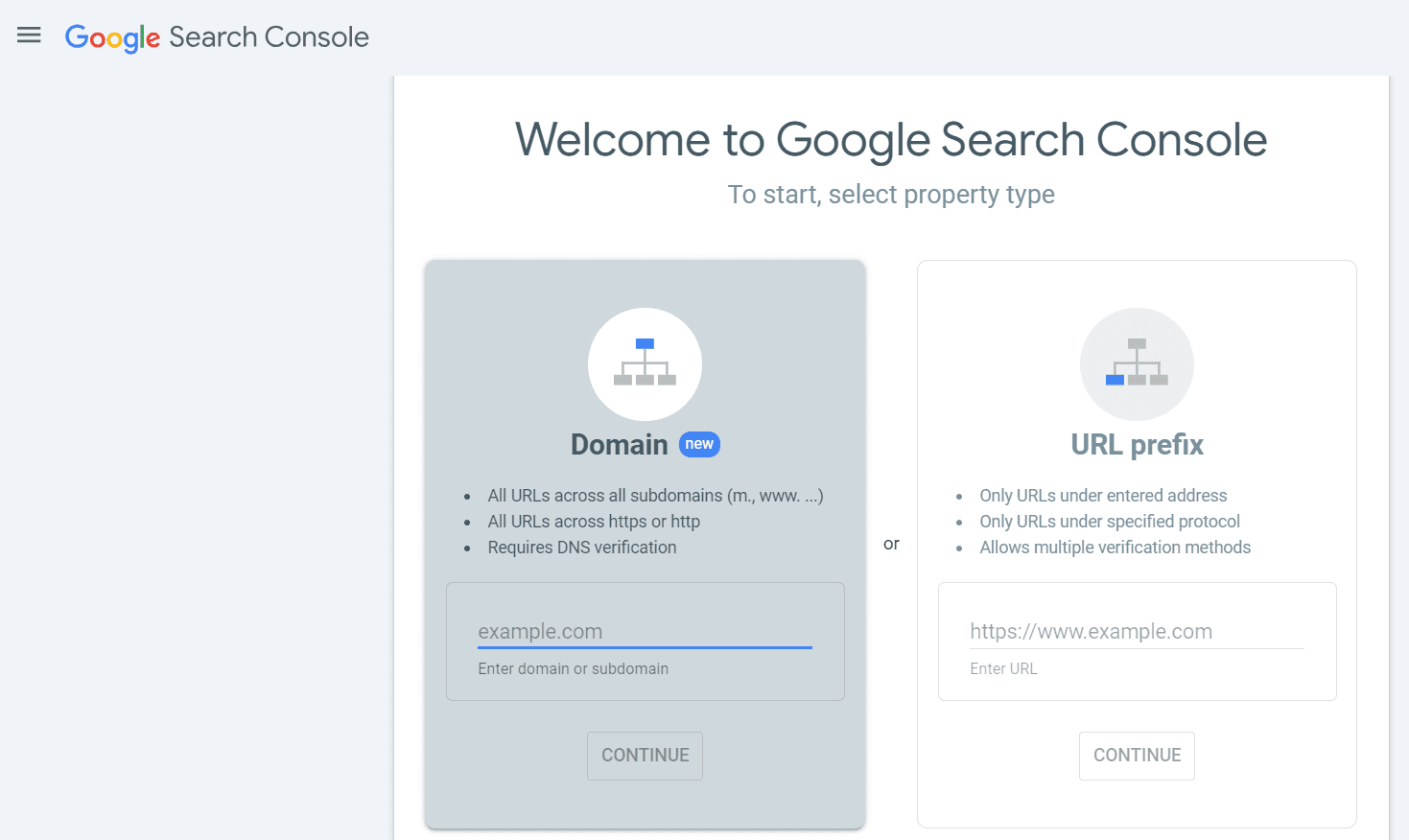Click 'All URLs across all subdomains' bullet
This screenshot has height=840, width=1409.
[x=655, y=496]
